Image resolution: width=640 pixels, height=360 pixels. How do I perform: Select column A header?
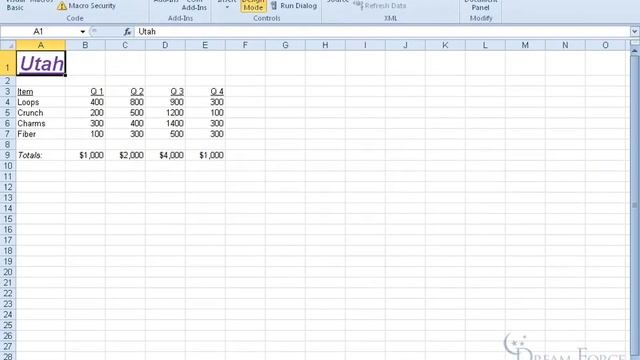pyautogui.click(x=41, y=45)
